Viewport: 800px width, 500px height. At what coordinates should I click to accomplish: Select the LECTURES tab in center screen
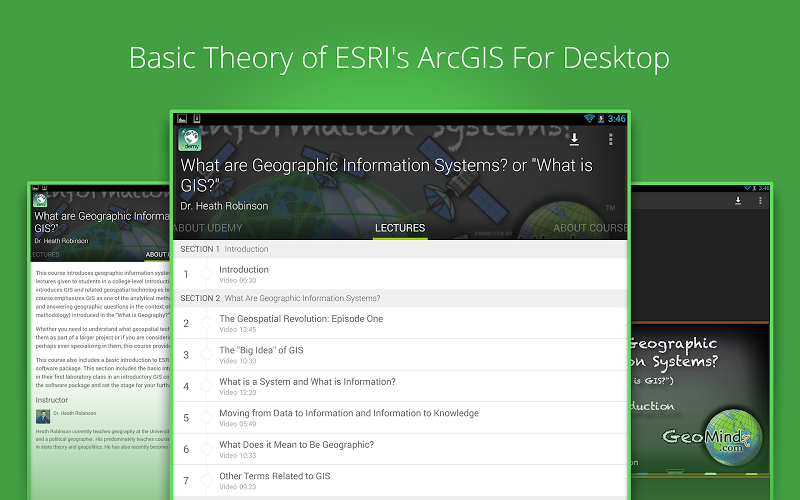click(x=400, y=228)
